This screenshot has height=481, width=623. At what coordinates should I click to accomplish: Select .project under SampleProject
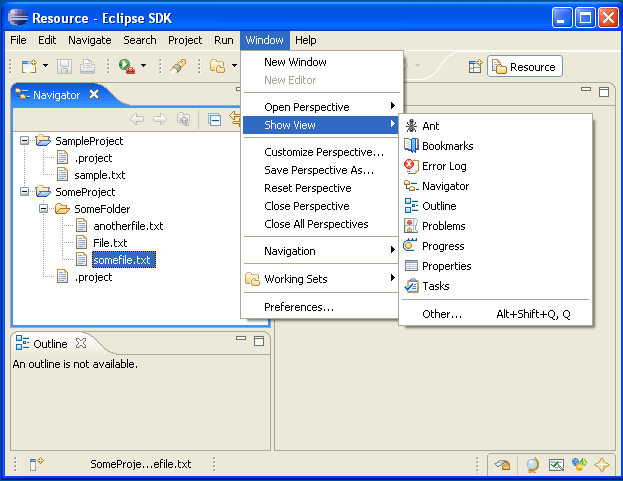(x=93, y=158)
